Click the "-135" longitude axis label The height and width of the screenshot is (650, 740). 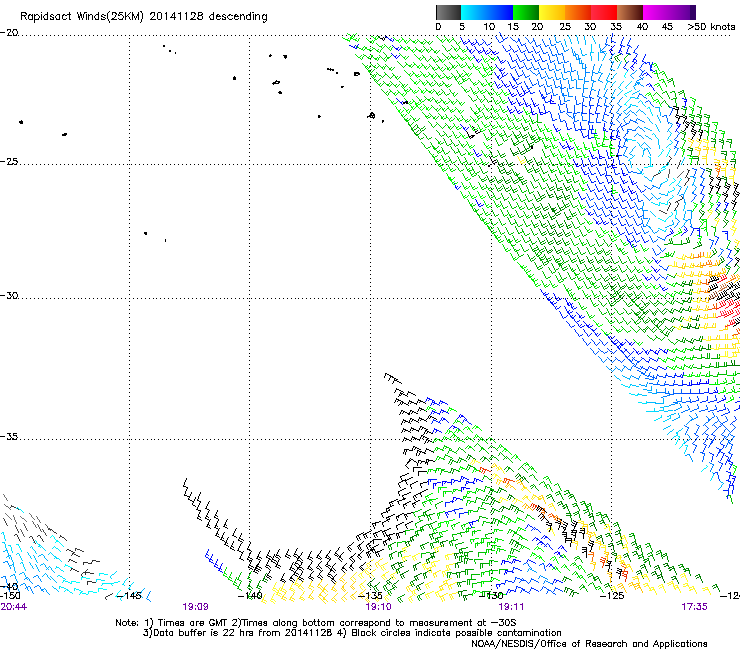pyautogui.click(x=370, y=595)
